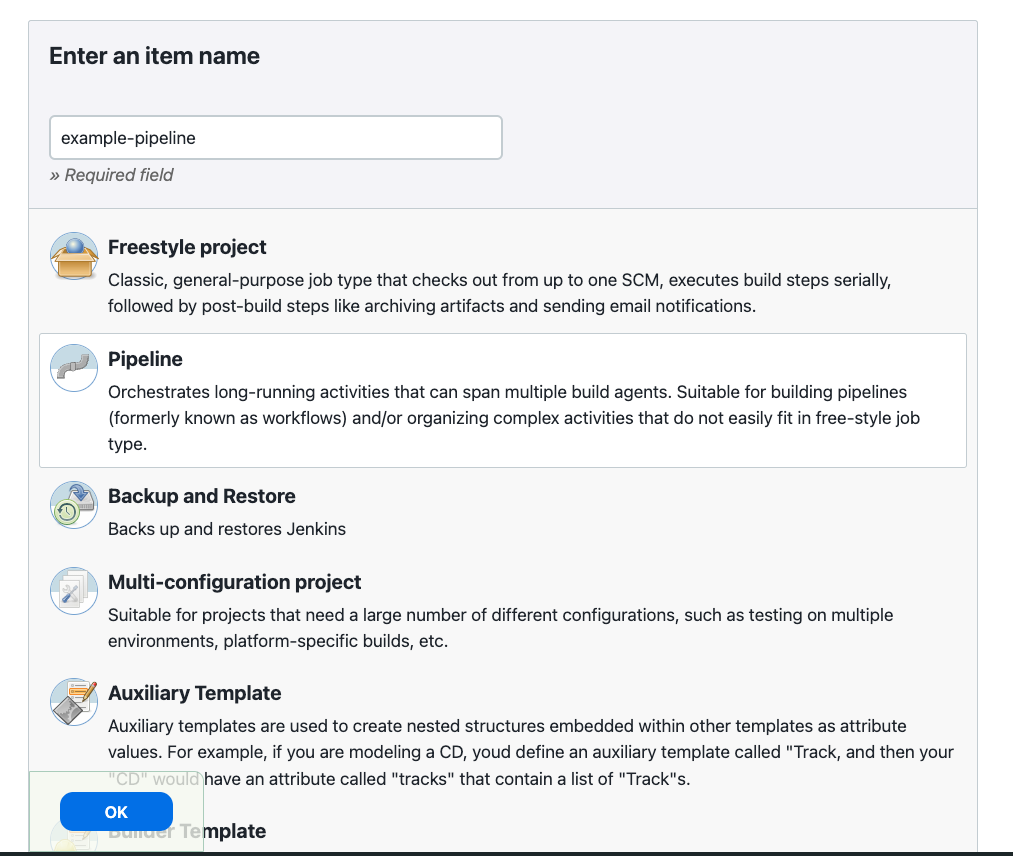The height and width of the screenshot is (856, 1013).
Task: Click the Pipeline description starting with Orchestrates
Action: pos(514,418)
